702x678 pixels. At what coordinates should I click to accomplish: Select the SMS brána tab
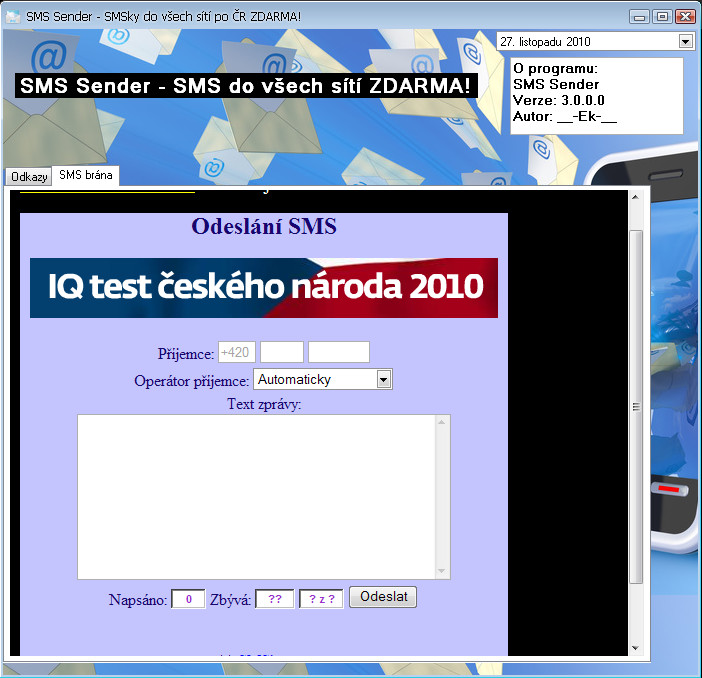(x=86, y=175)
